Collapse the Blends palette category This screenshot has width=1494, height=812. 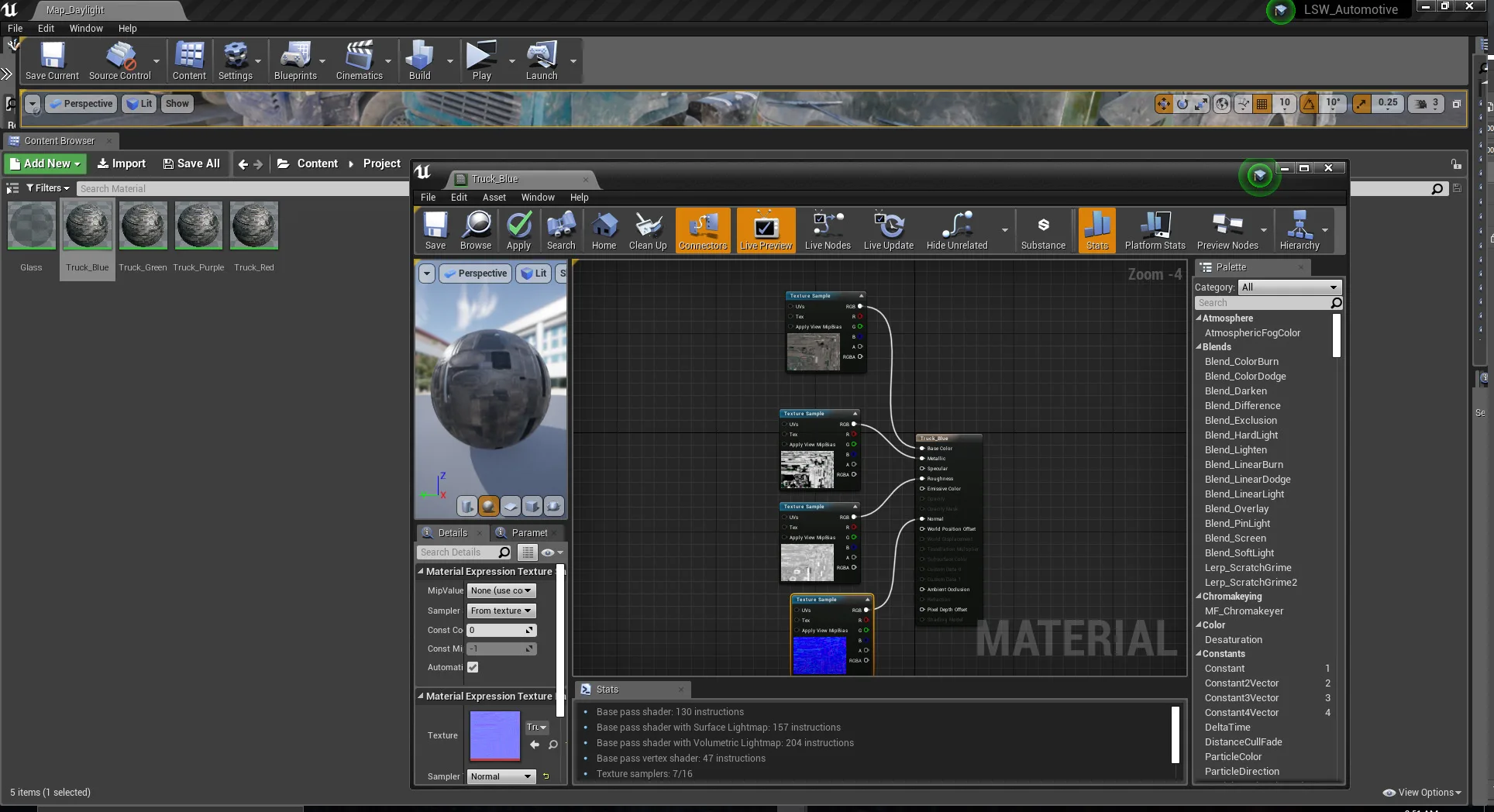coord(1199,346)
